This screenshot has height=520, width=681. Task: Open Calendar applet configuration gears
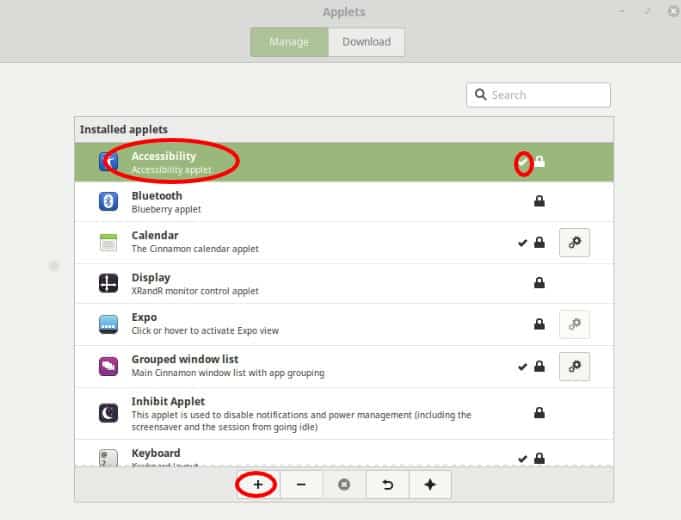[x=574, y=242]
